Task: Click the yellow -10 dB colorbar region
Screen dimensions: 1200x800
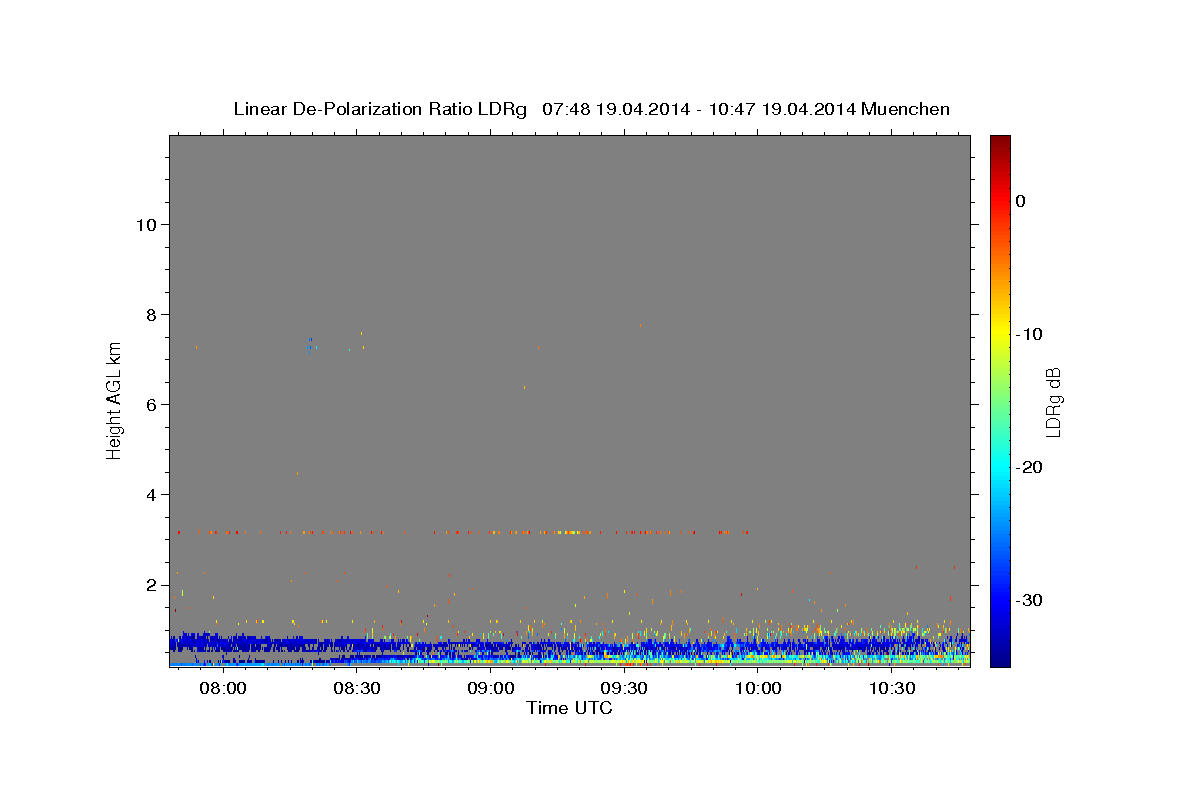Action: 1000,334
